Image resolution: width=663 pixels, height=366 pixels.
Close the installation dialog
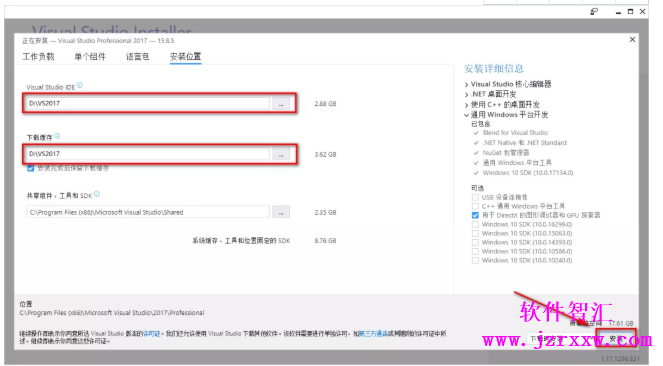tap(632, 39)
